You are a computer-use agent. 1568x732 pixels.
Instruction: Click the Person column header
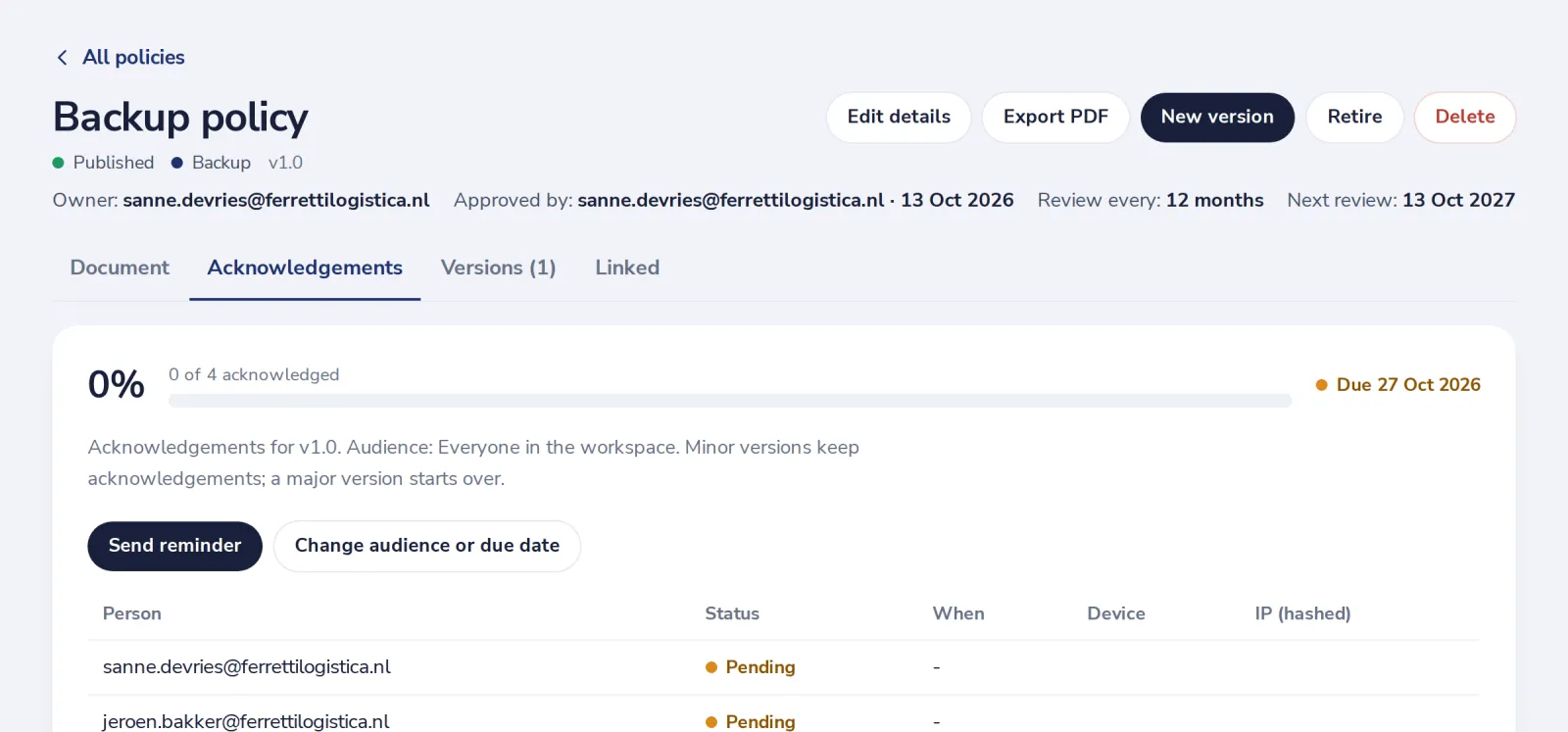[x=132, y=613]
